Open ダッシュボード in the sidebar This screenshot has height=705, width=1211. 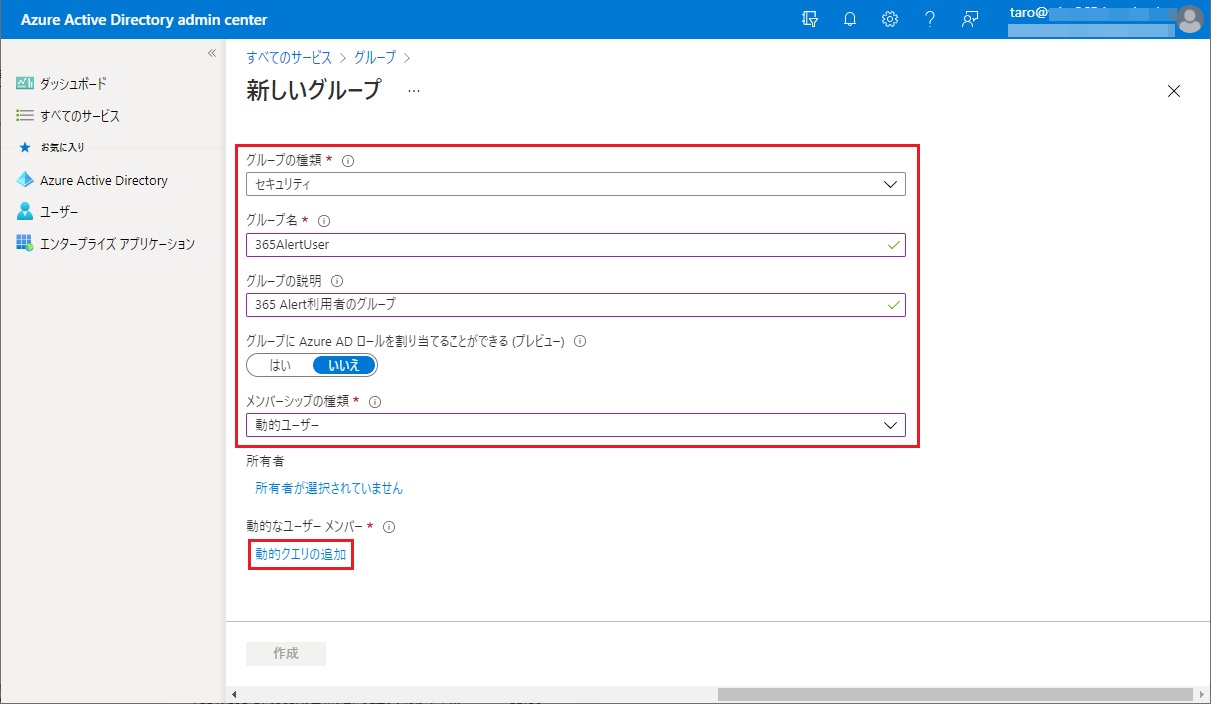coord(73,84)
